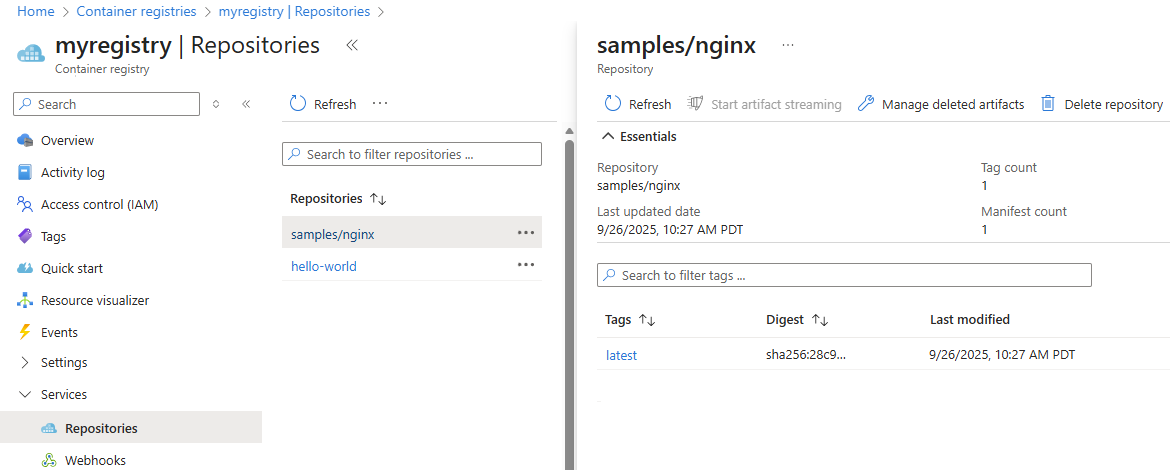Viewport: 1170px width, 470px height.
Task: Open Access control (IAM) page
Action: pyautogui.click(x=99, y=204)
